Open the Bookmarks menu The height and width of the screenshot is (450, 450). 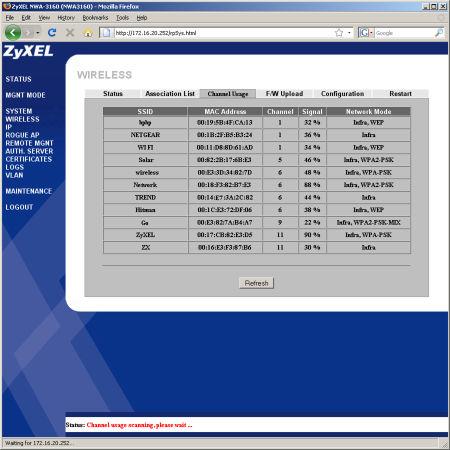tap(95, 18)
